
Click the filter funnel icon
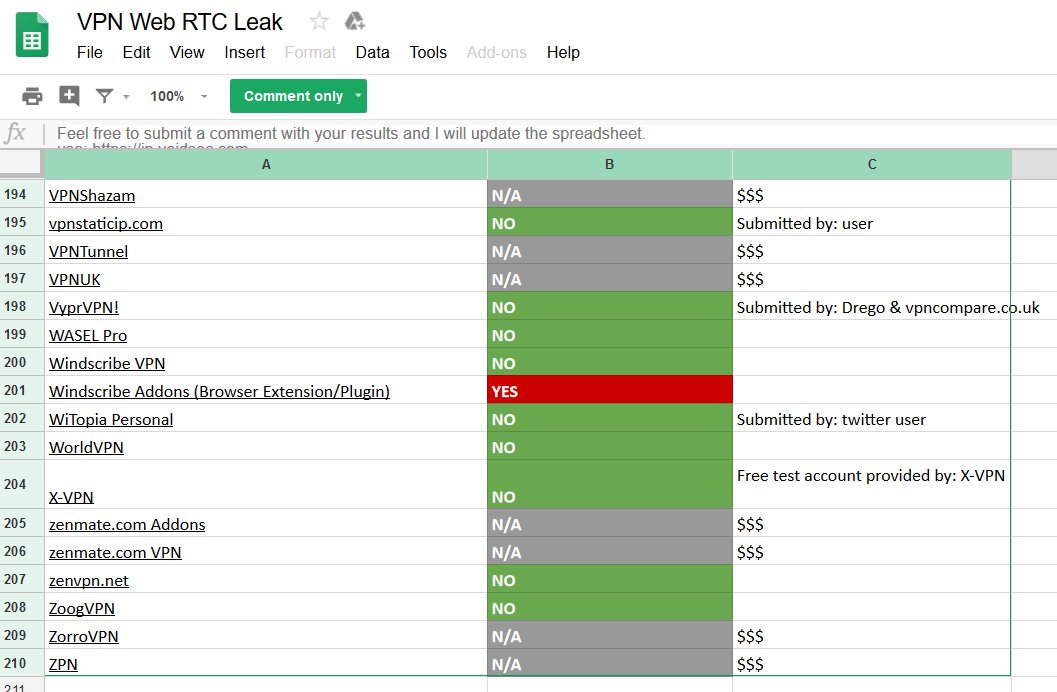[x=104, y=96]
